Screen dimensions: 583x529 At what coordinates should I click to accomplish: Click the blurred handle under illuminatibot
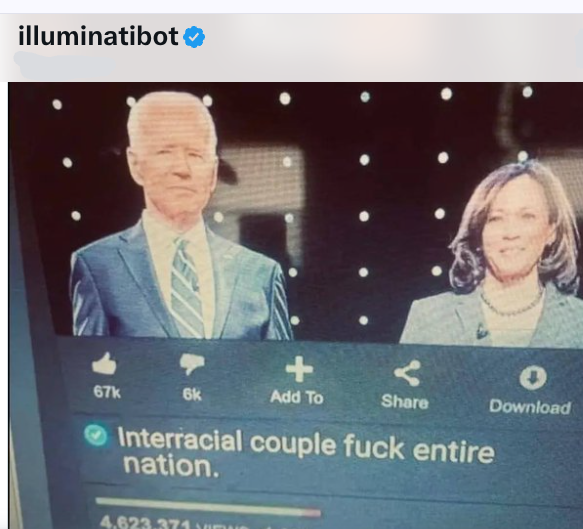tap(63, 63)
